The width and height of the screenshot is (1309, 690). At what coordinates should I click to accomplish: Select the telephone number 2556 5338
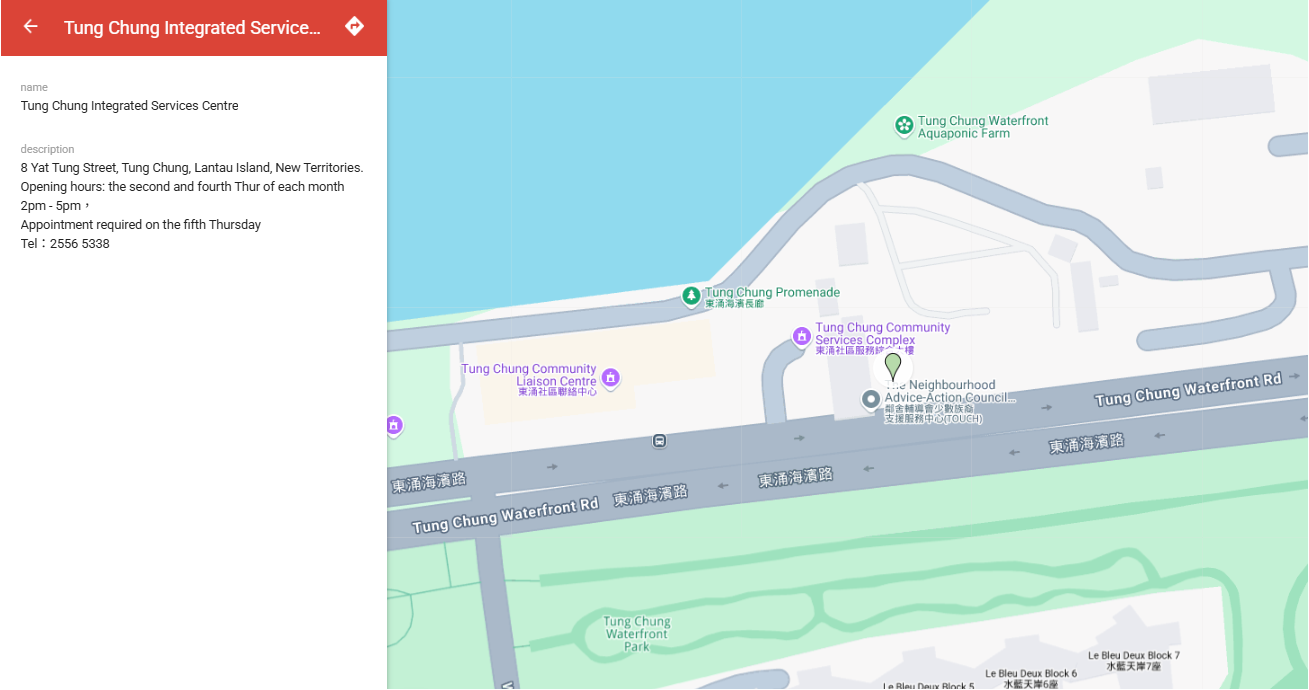[80, 244]
